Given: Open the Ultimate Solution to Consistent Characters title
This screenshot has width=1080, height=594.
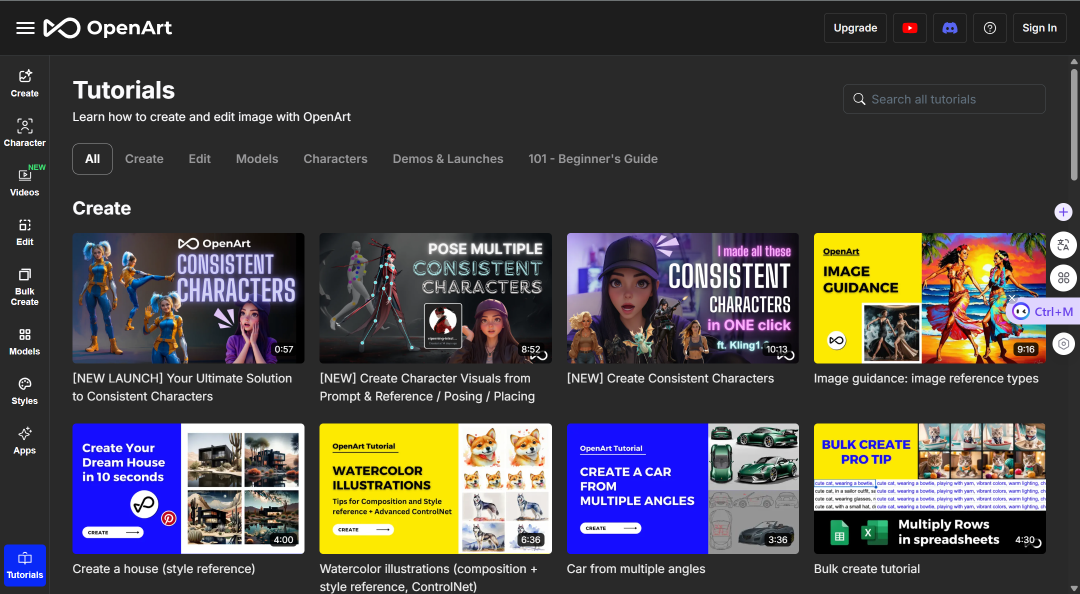Looking at the screenshot, I should (x=183, y=387).
